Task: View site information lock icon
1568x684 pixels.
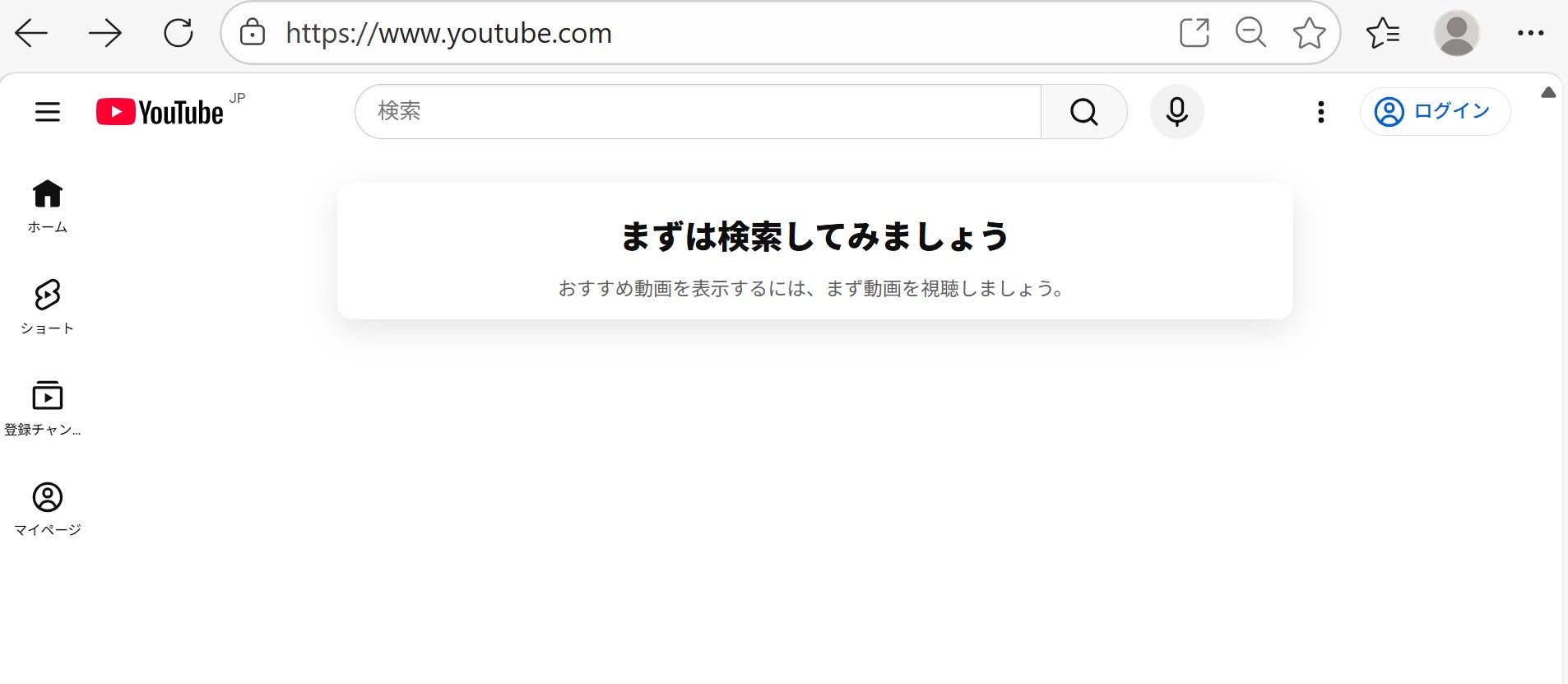Action: pos(252,33)
